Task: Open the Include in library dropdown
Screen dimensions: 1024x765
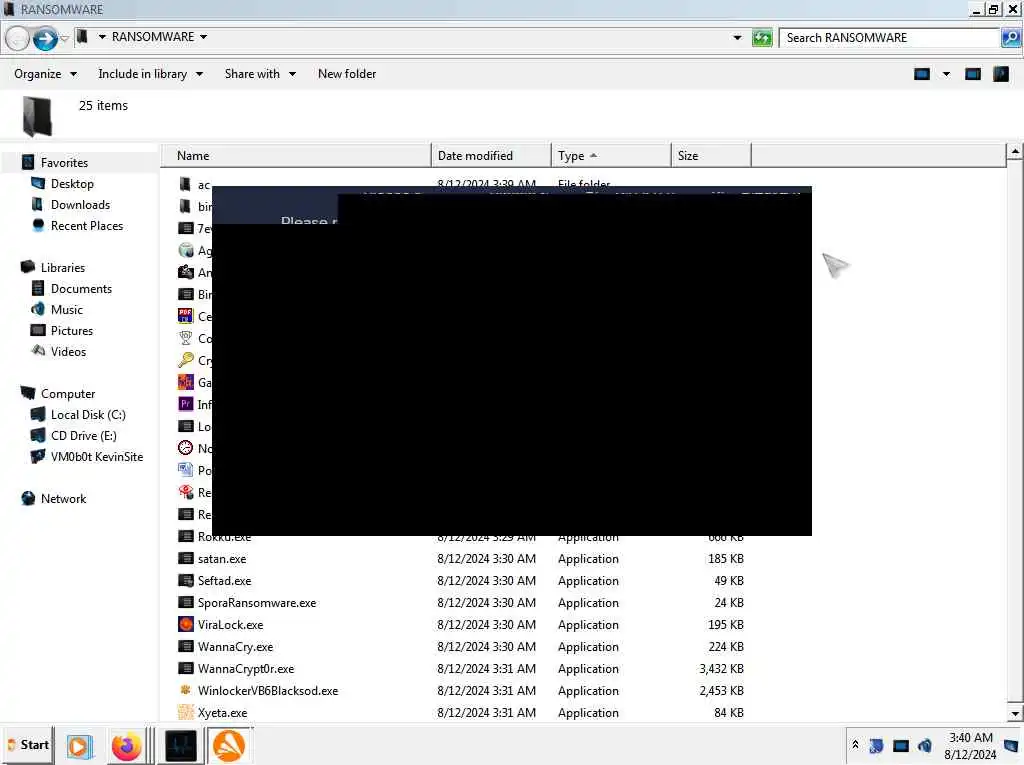Action: click(x=150, y=74)
